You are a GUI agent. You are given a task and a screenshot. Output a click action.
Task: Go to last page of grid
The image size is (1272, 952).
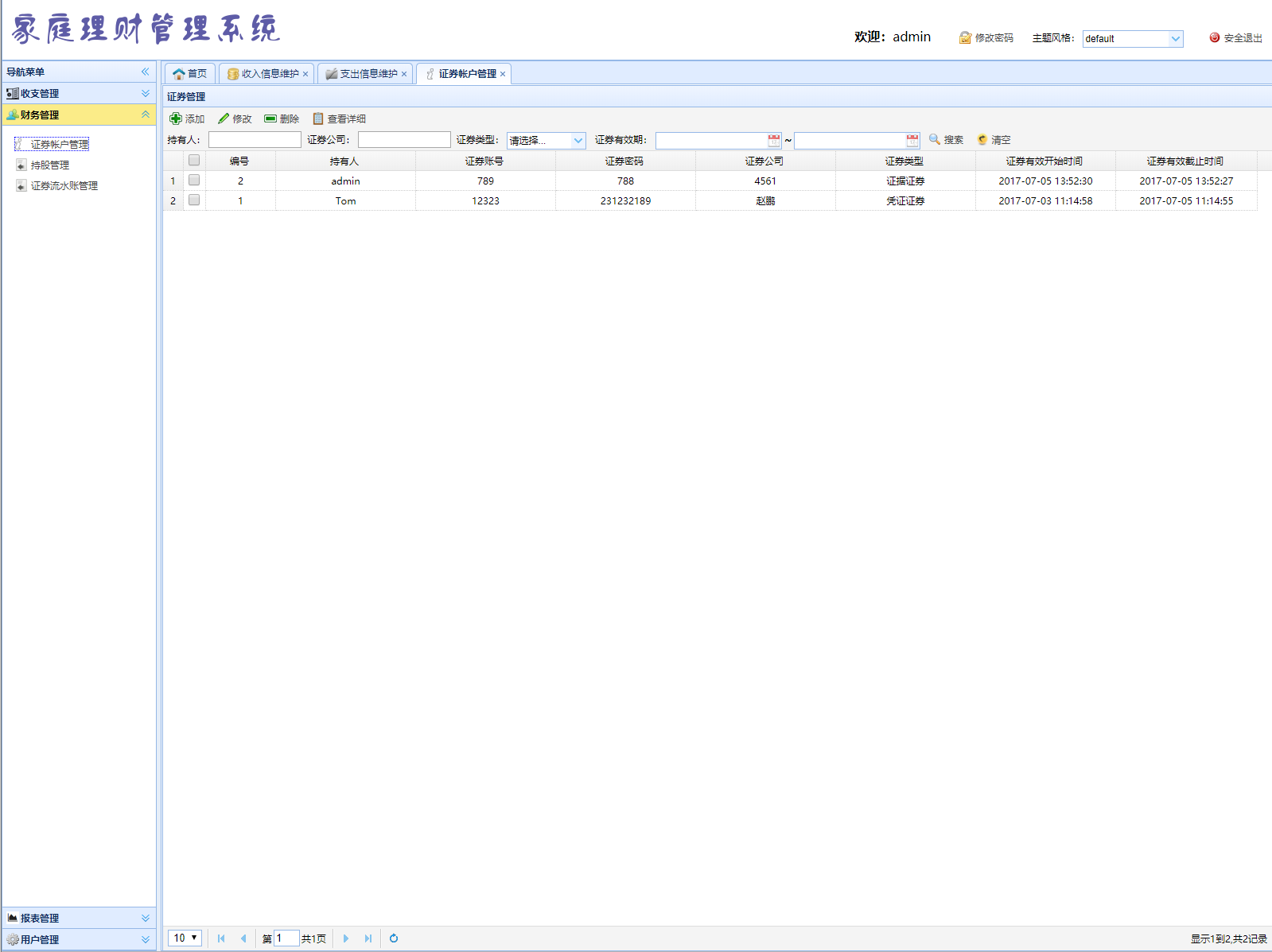(x=368, y=938)
